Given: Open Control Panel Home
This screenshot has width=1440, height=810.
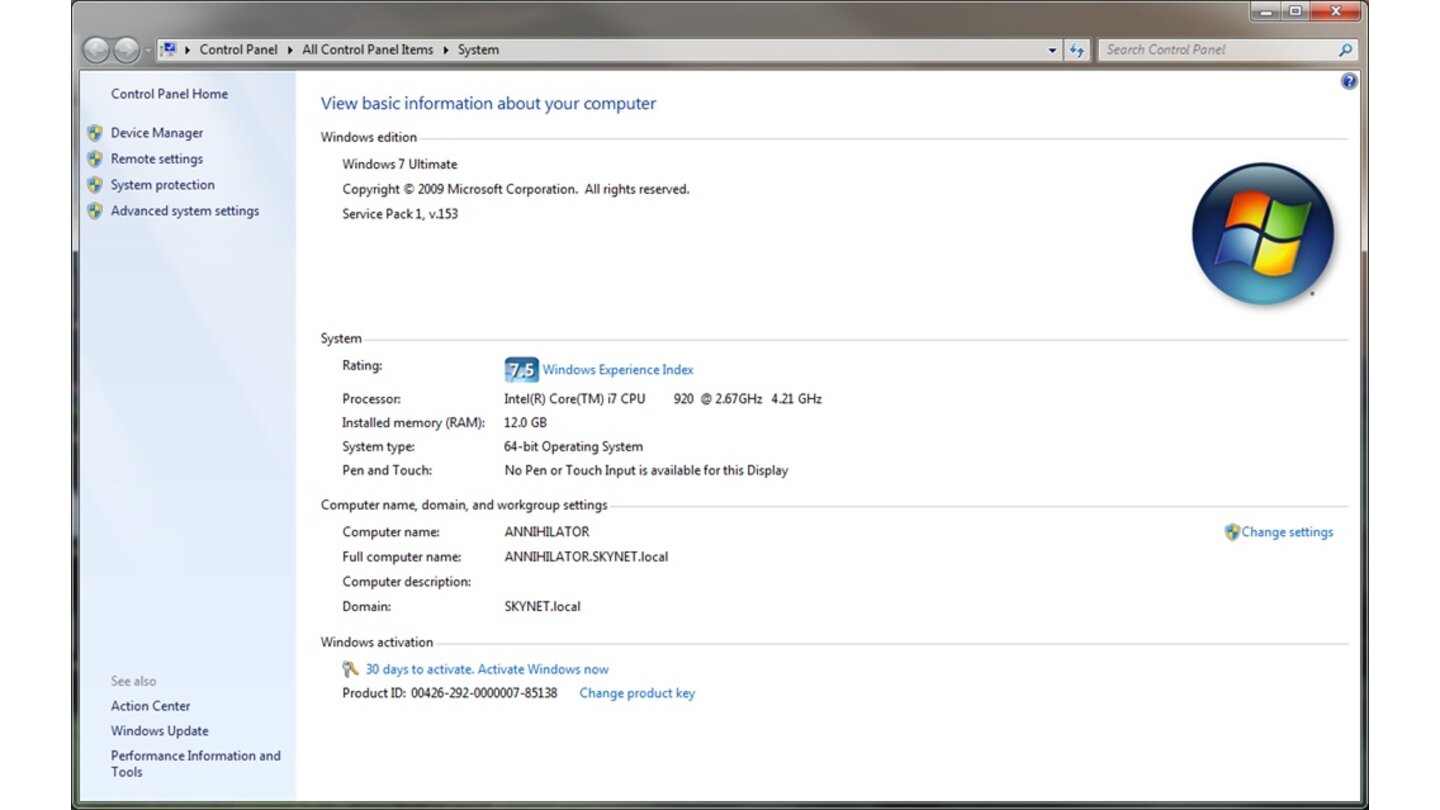Looking at the screenshot, I should point(169,94).
